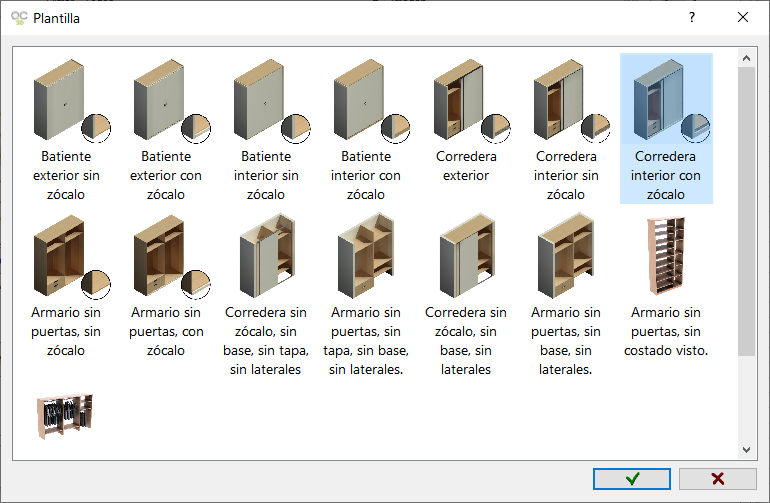This screenshot has width=770, height=503.
Task: Click the 'Corredera exterior' label text
Action: click(x=466, y=166)
